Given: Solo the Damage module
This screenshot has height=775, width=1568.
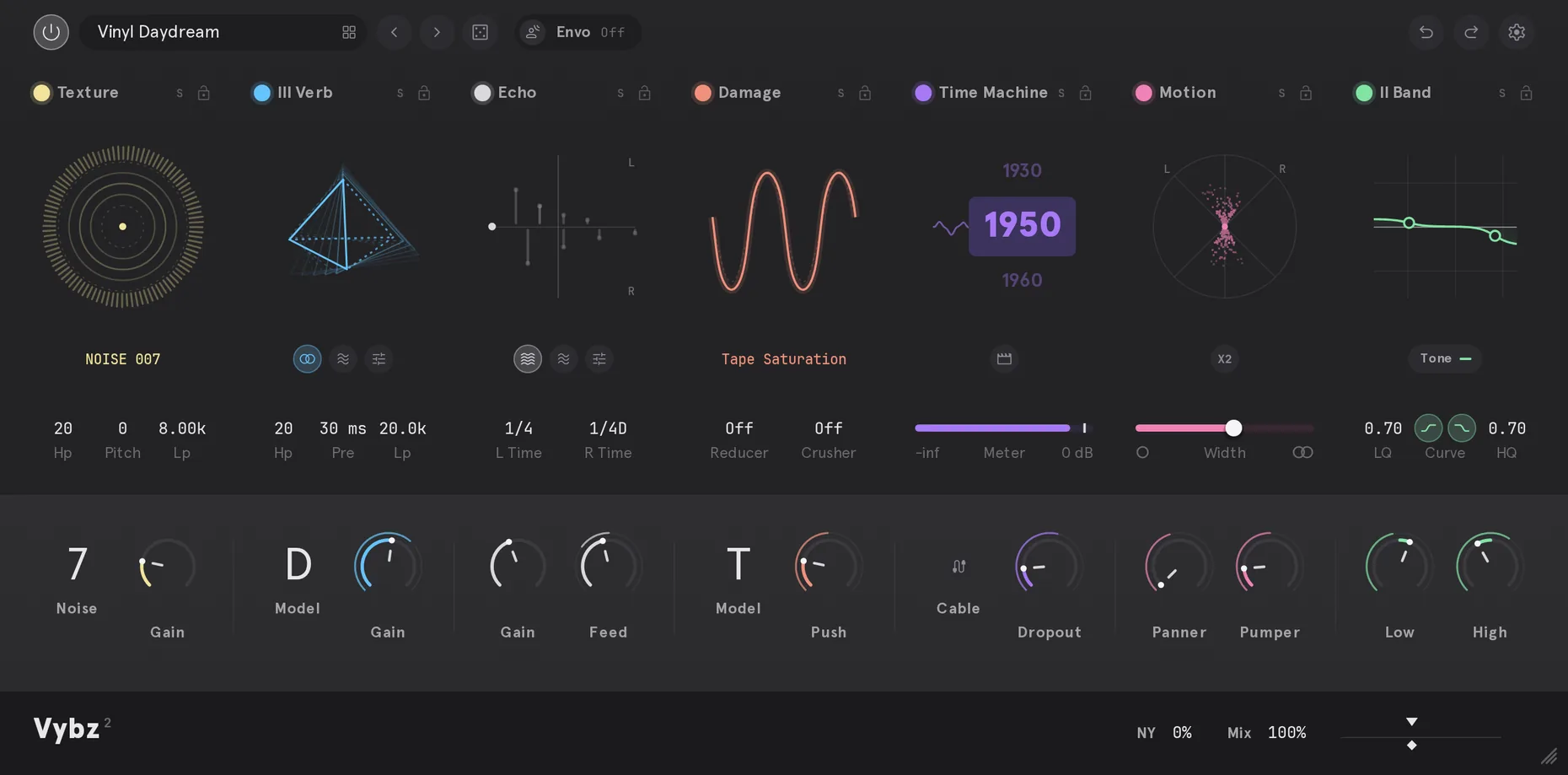Looking at the screenshot, I should [840, 93].
